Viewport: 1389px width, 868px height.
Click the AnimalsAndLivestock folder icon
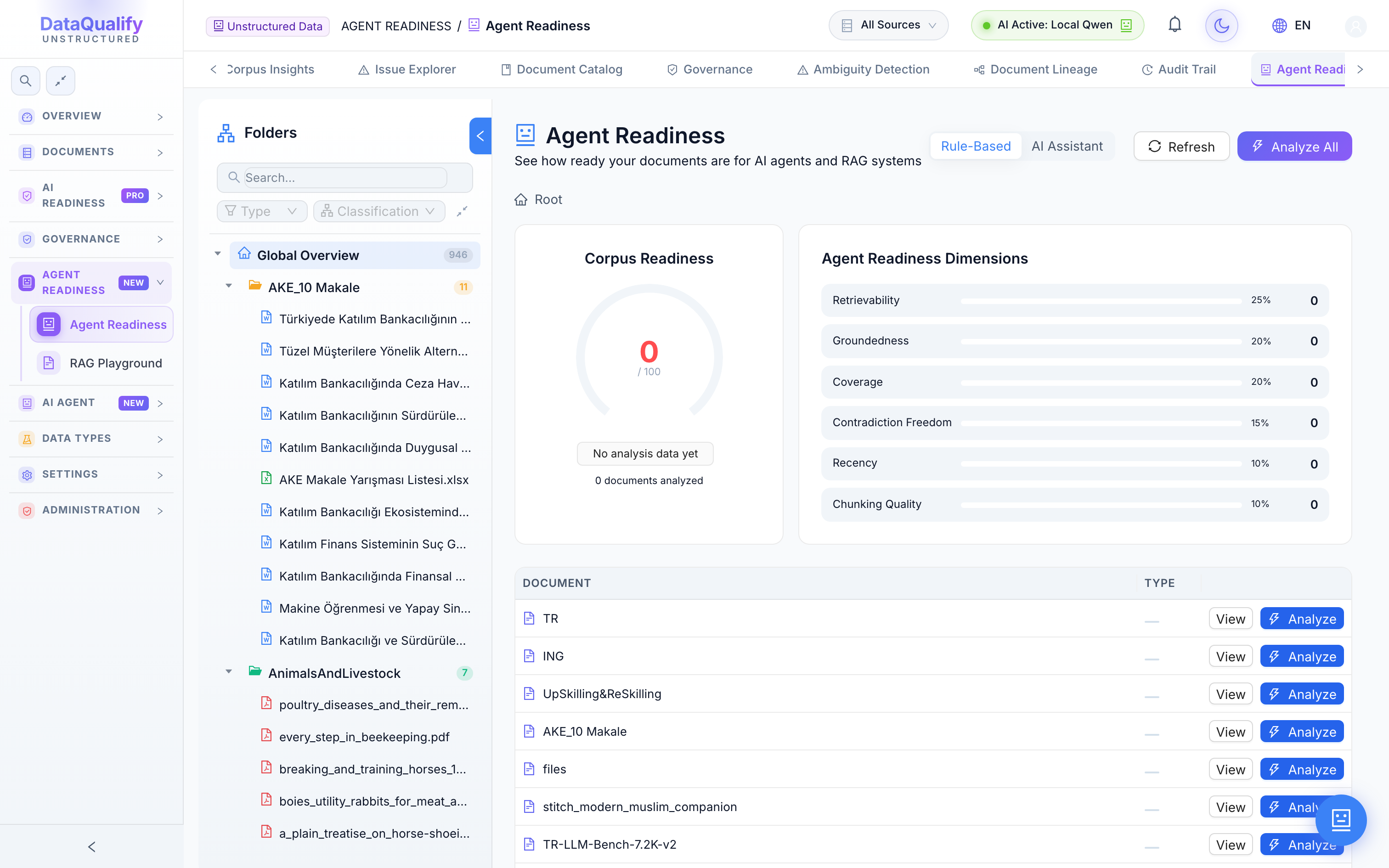coord(255,671)
